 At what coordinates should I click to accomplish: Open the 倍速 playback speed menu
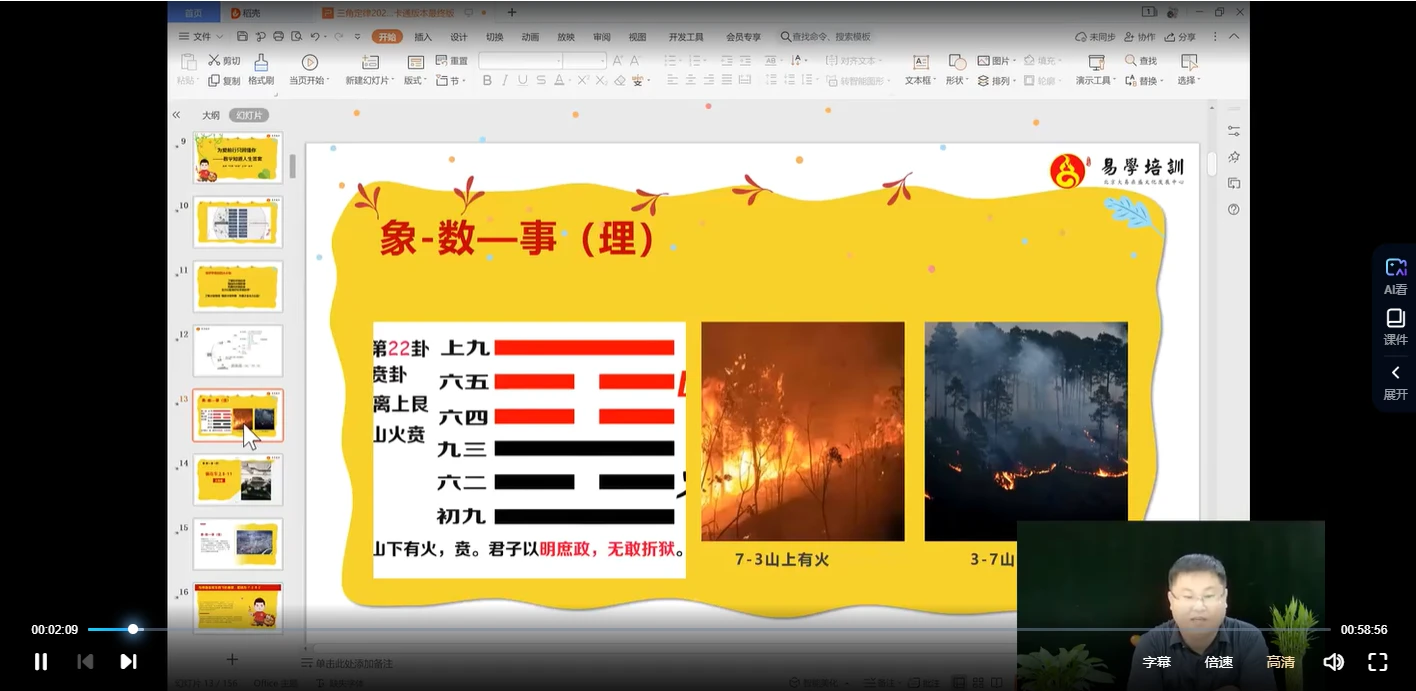[x=1219, y=662]
